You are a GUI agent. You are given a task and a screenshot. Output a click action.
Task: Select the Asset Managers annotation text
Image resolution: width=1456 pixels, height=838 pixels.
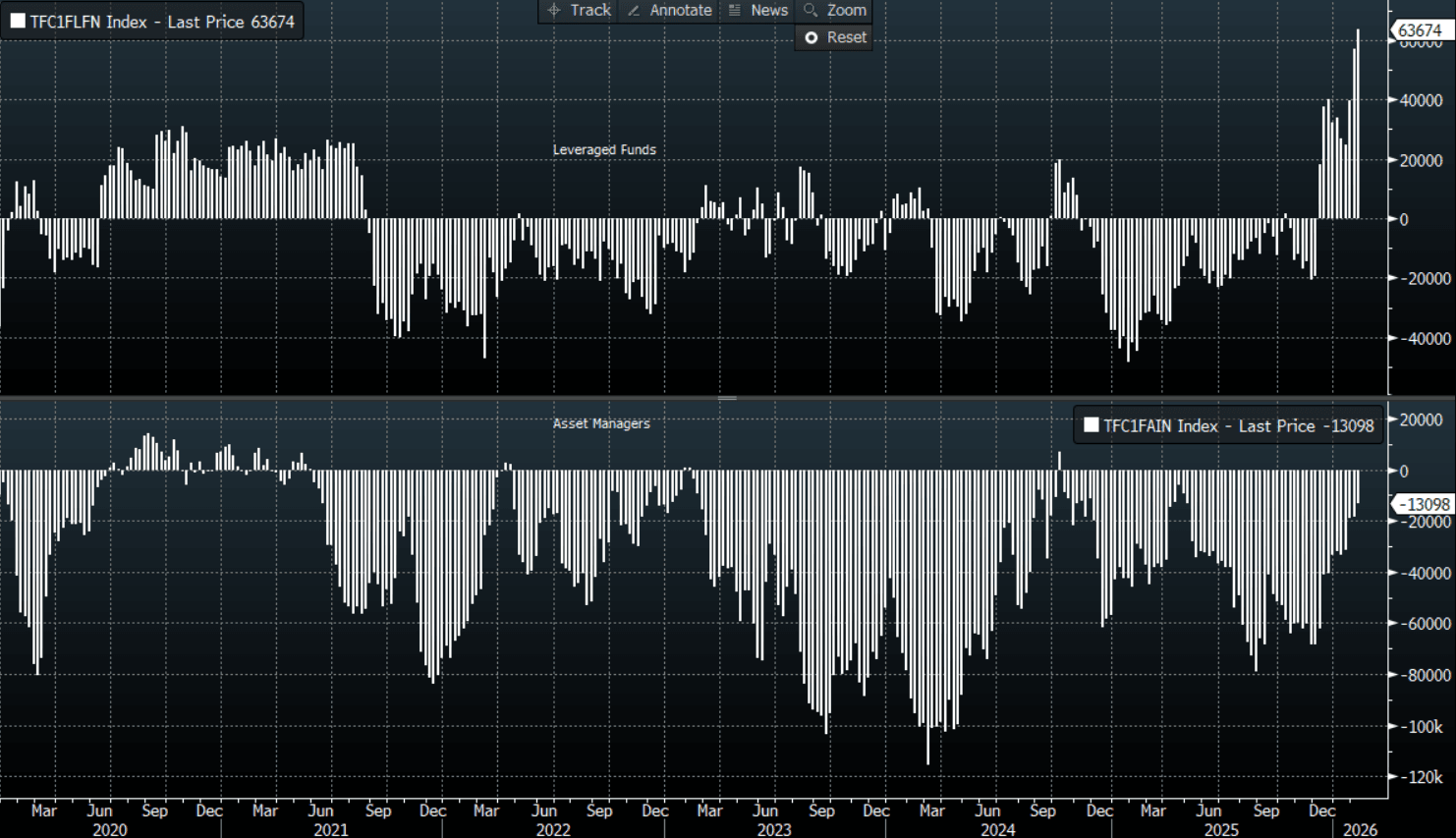601,423
